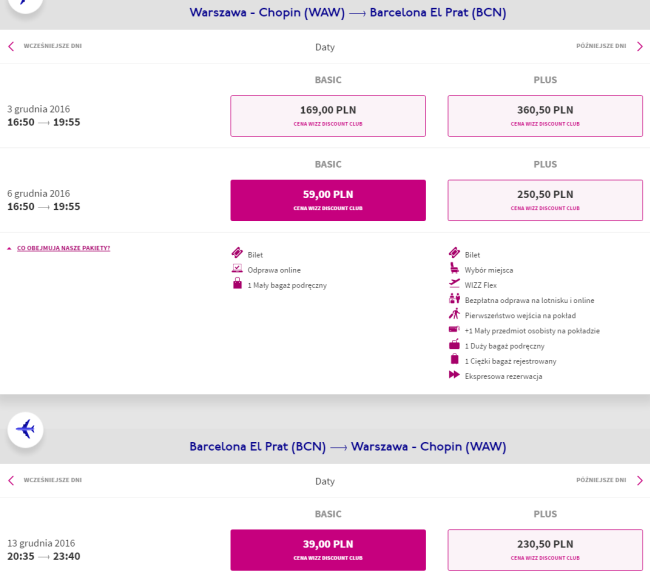Click the small hand baggage icon under Basic
The height and width of the screenshot is (575, 650).
click(x=237, y=283)
